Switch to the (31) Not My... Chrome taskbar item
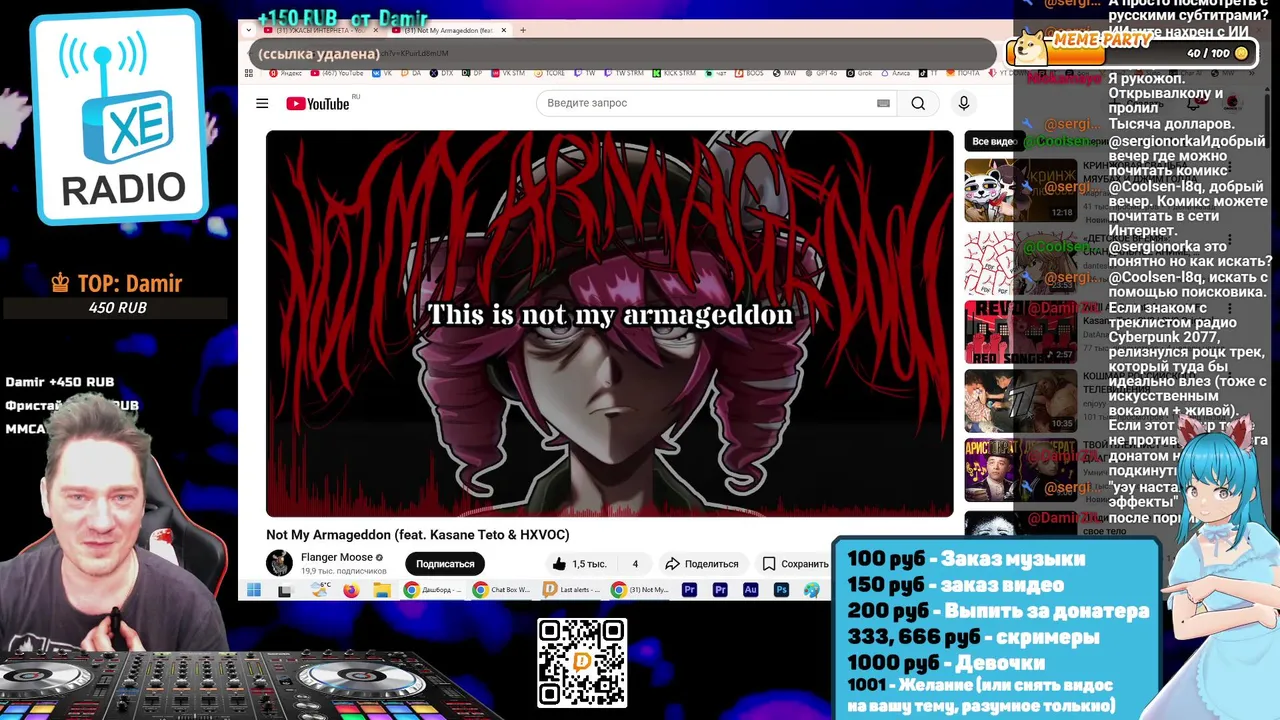The height and width of the screenshot is (720, 1280). click(641, 591)
